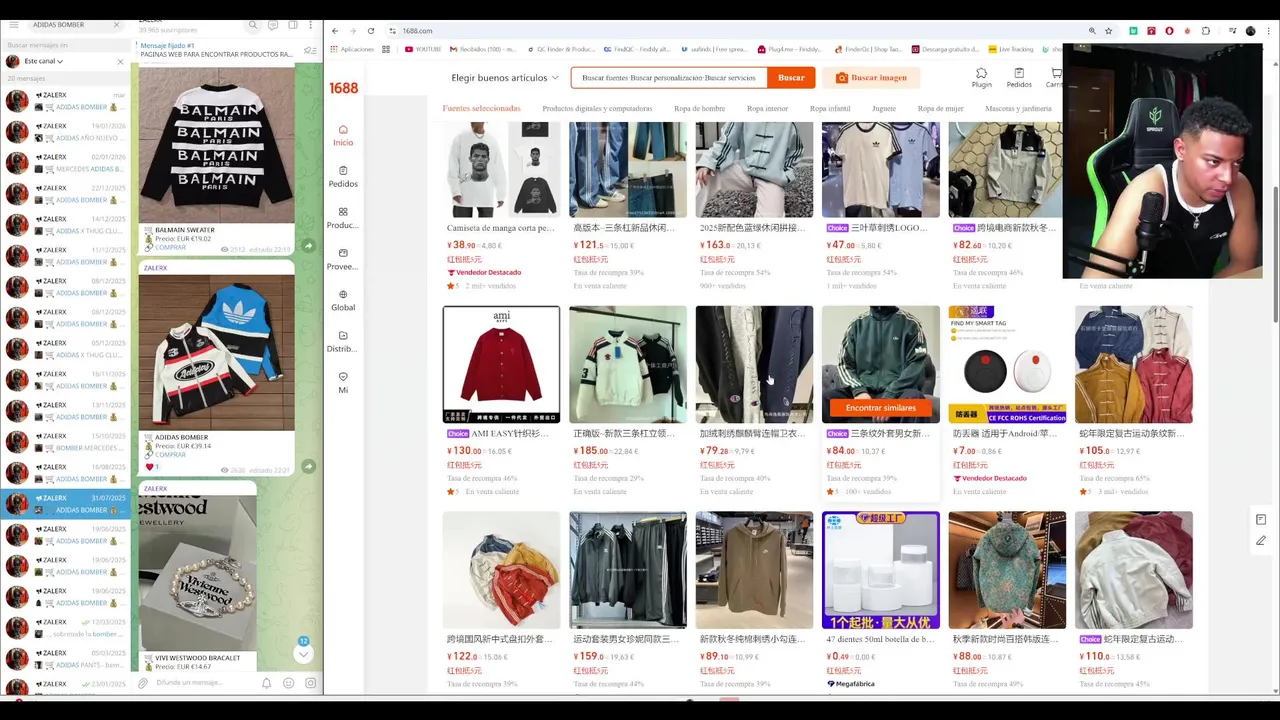This screenshot has width=1280, height=720.
Task: Open Telegram hamburger menu
Action: [12, 24]
